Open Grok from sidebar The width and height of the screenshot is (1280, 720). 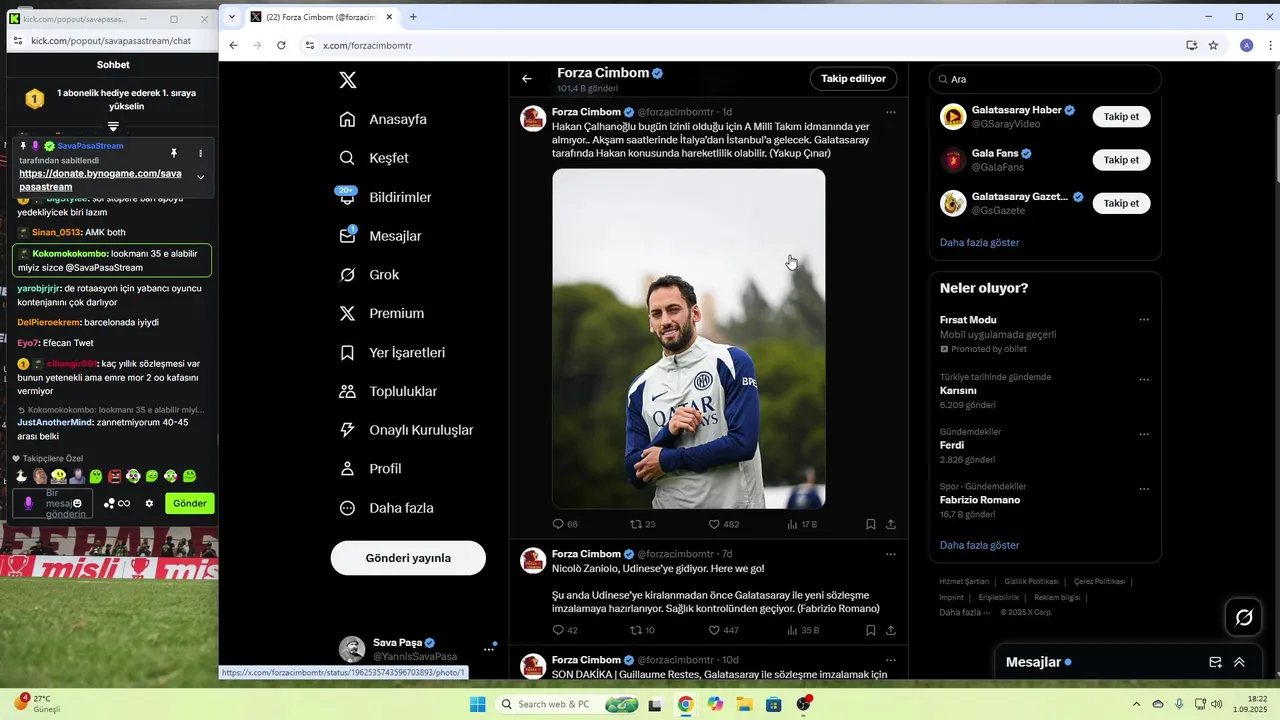click(x=369, y=275)
